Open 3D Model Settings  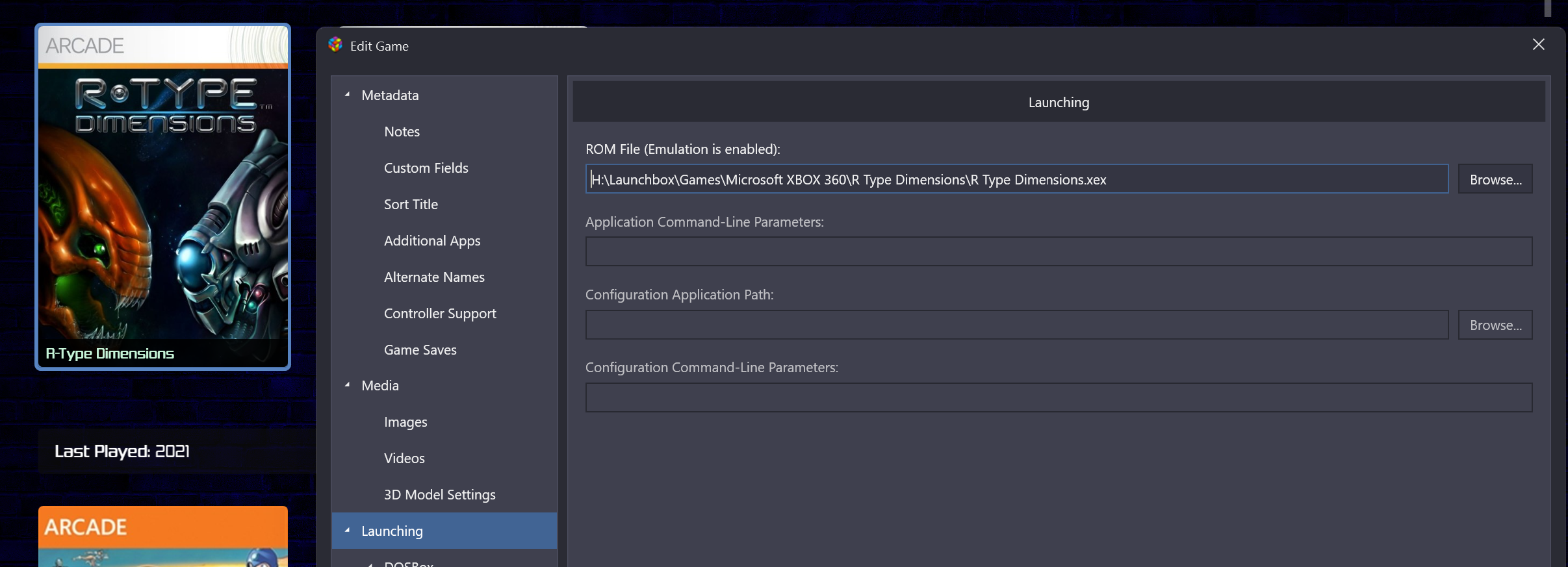[439, 494]
